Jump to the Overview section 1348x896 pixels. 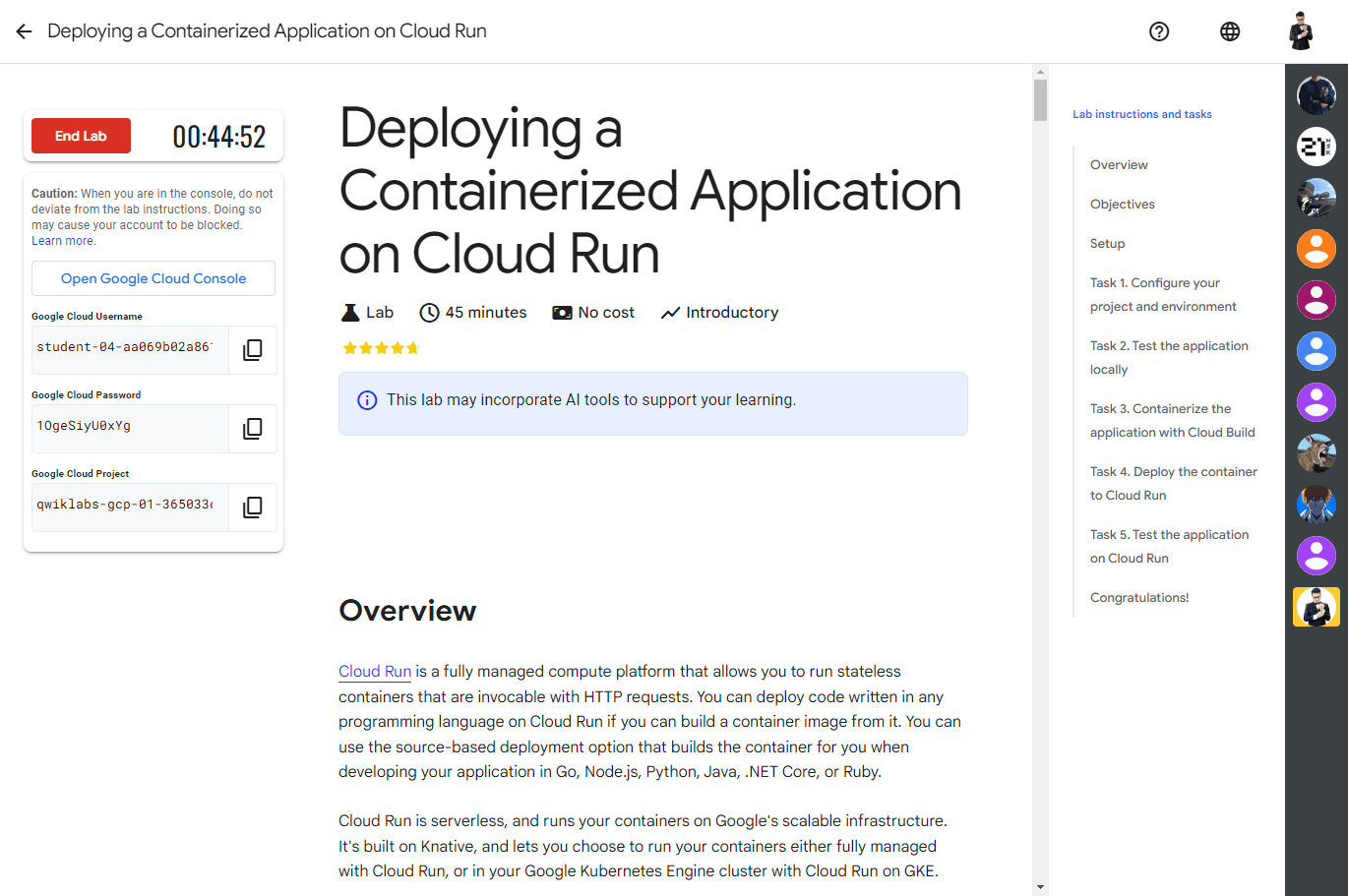tap(1119, 165)
